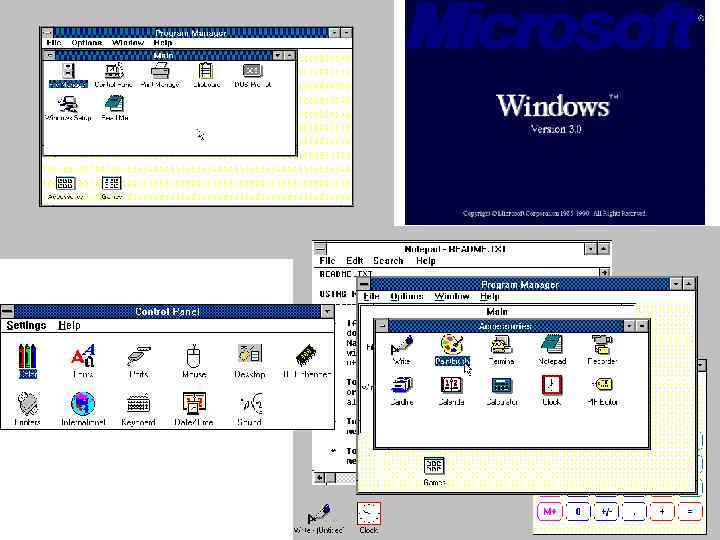Open Help menu in Control Panel
Viewport: 720px width, 540px height.
(x=69, y=325)
